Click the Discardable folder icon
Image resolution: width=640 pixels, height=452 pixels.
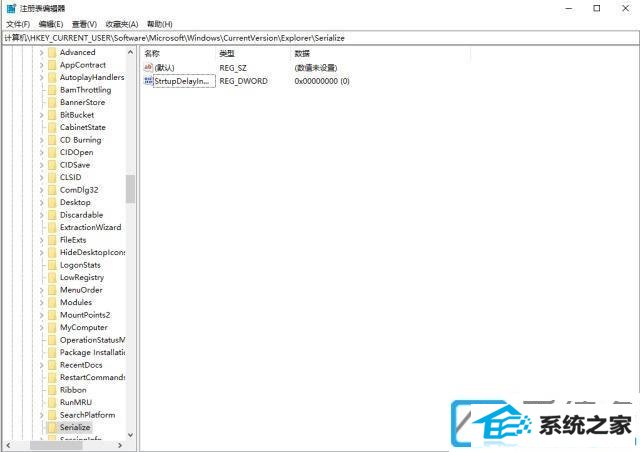(x=52, y=215)
